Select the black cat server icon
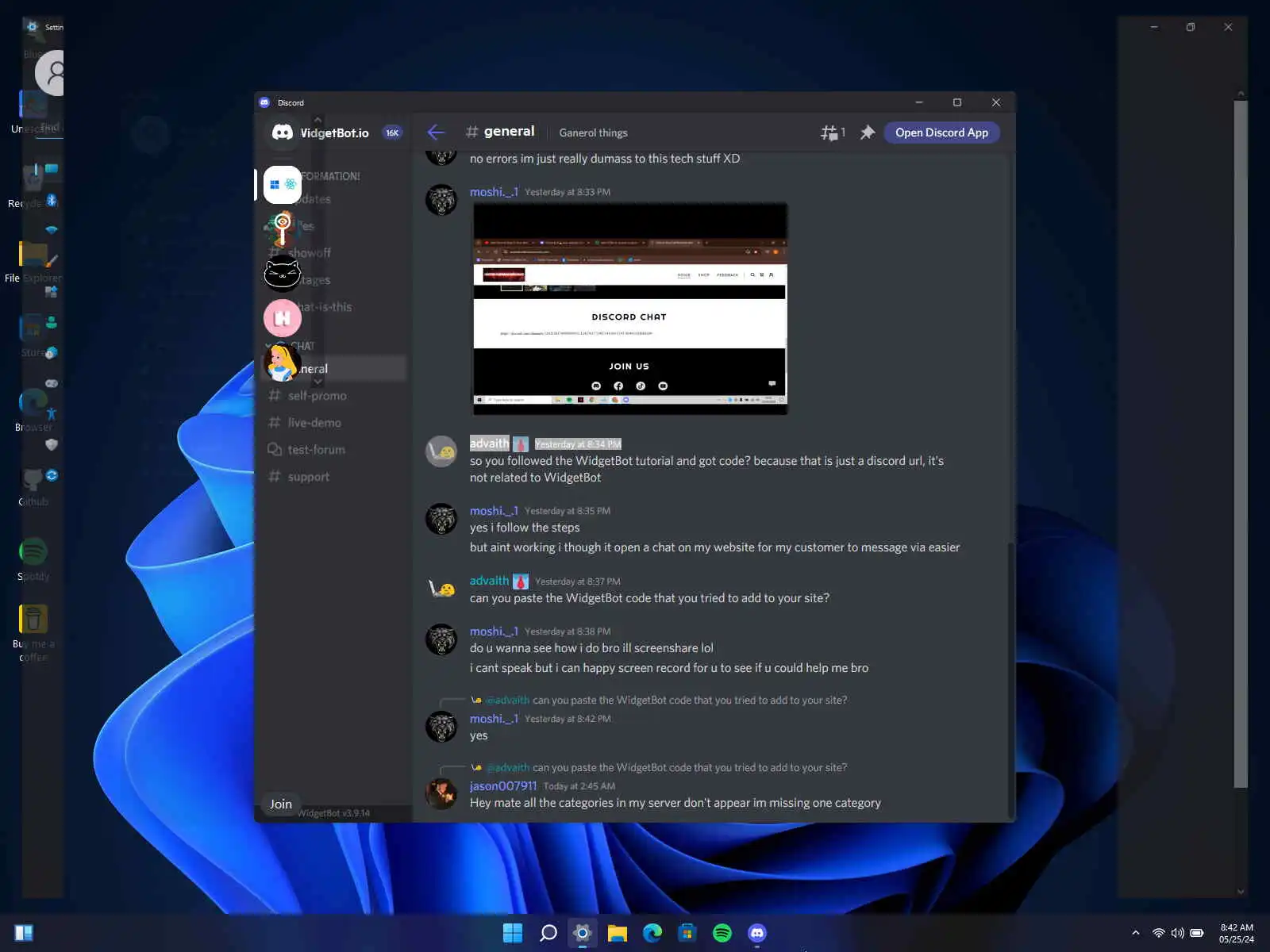Screen dimensions: 1270x952 tap(282, 274)
